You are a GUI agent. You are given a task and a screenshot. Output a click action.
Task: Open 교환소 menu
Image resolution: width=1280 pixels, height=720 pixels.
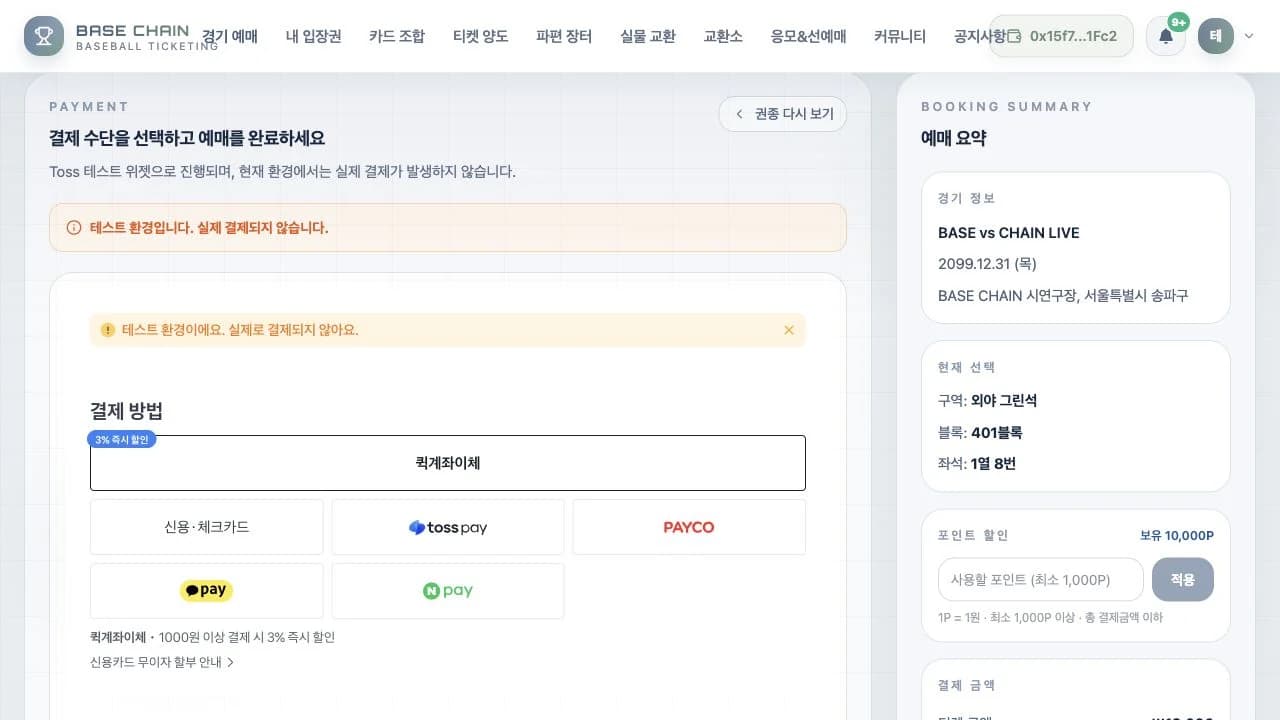[x=723, y=36]
